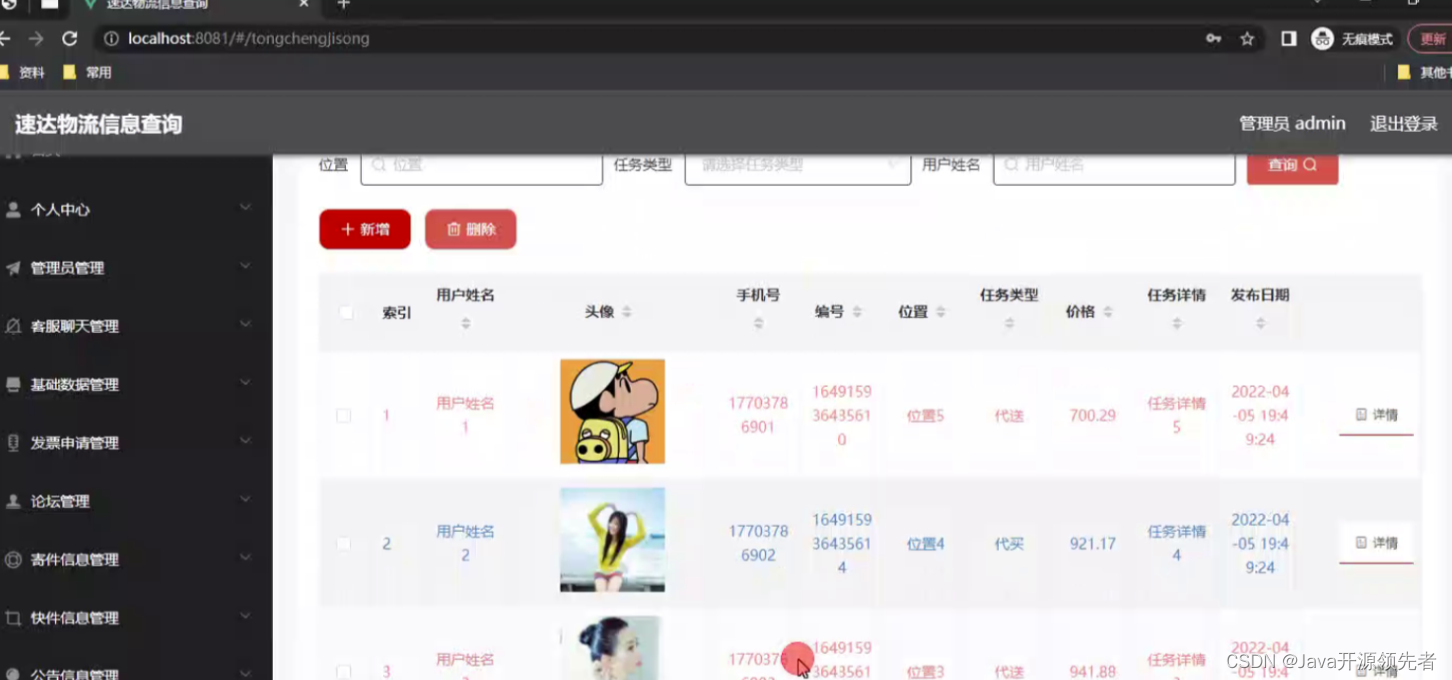Expand the 论坛管理 menu chevron
This screenshot has width=1452, height=680.
tap(245, 499)
